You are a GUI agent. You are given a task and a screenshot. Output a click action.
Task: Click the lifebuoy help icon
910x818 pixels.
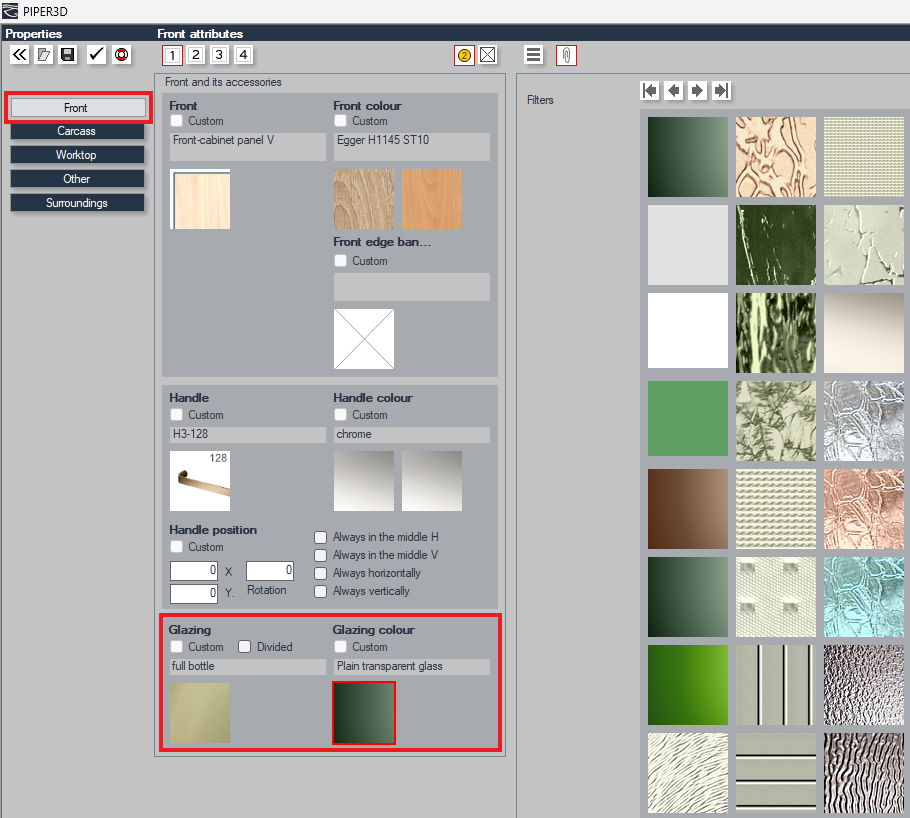click(x=121, y=55)
